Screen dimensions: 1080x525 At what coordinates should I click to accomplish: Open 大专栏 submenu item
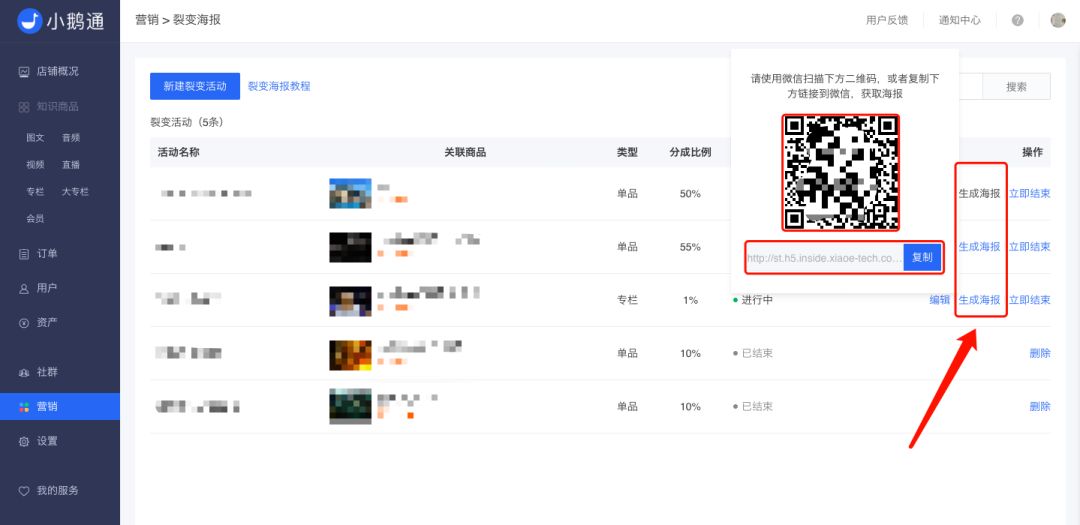click(x=75, y=192)
